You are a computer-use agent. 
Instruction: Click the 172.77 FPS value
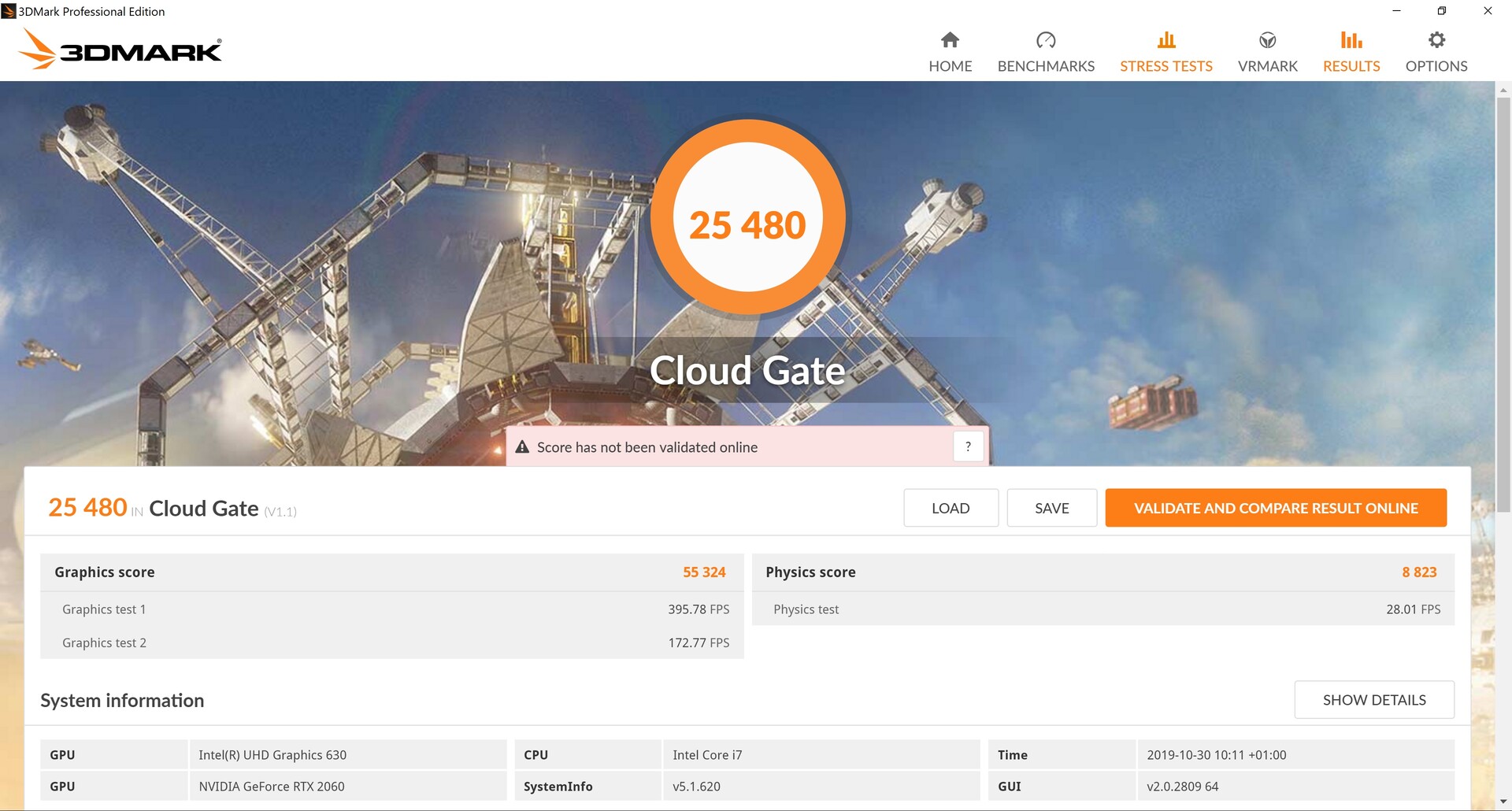(699, 643)
